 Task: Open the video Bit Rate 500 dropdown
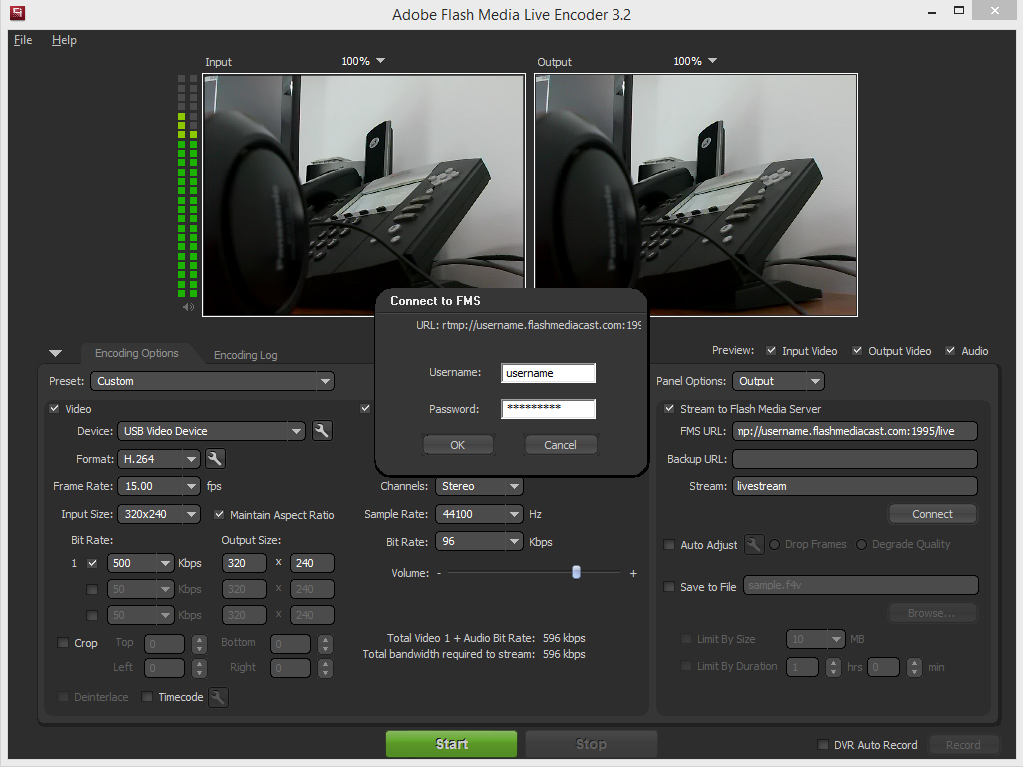pyautogui.click(x=140, y=564)
